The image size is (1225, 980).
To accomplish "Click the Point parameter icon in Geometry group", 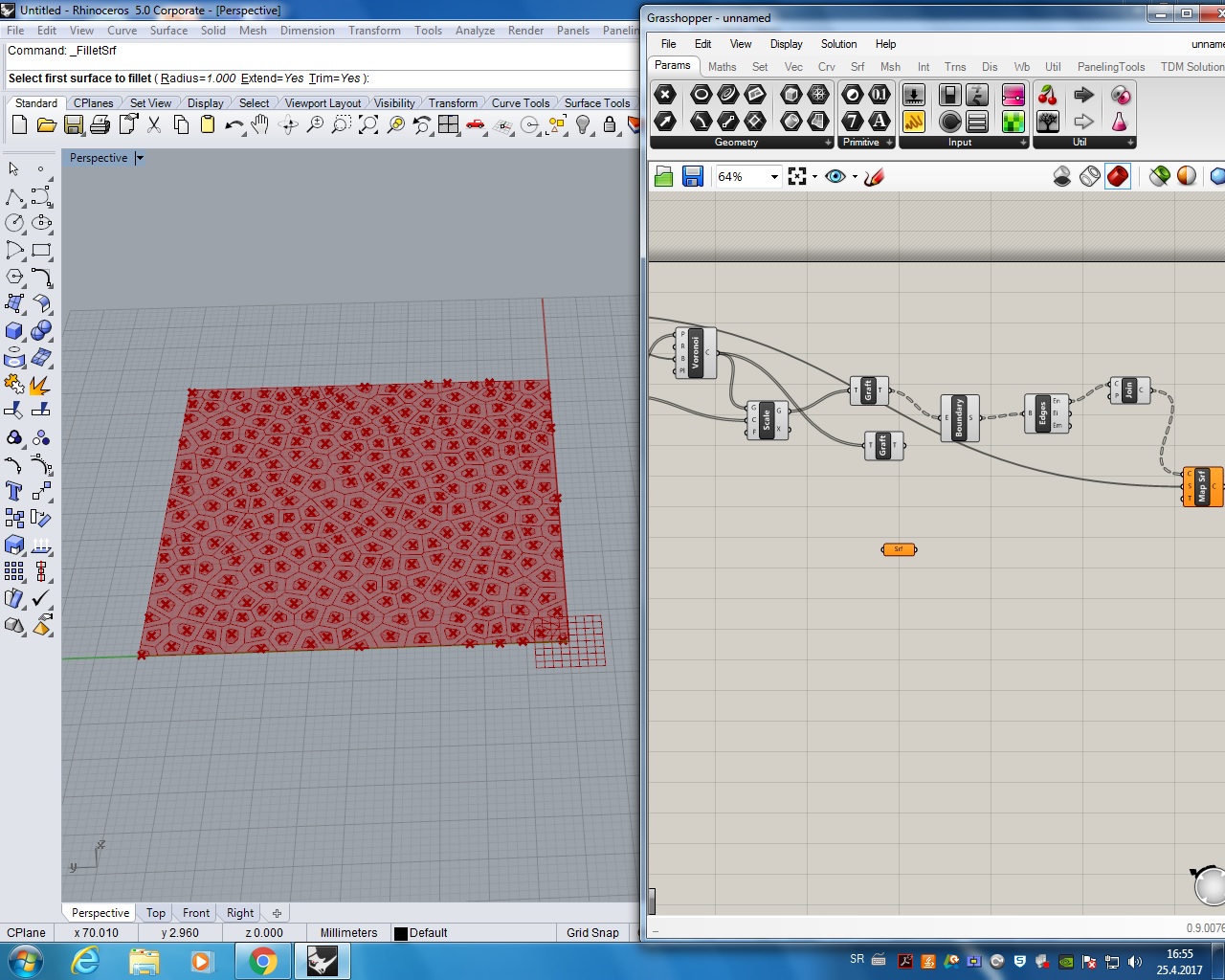I will (665, 94).
